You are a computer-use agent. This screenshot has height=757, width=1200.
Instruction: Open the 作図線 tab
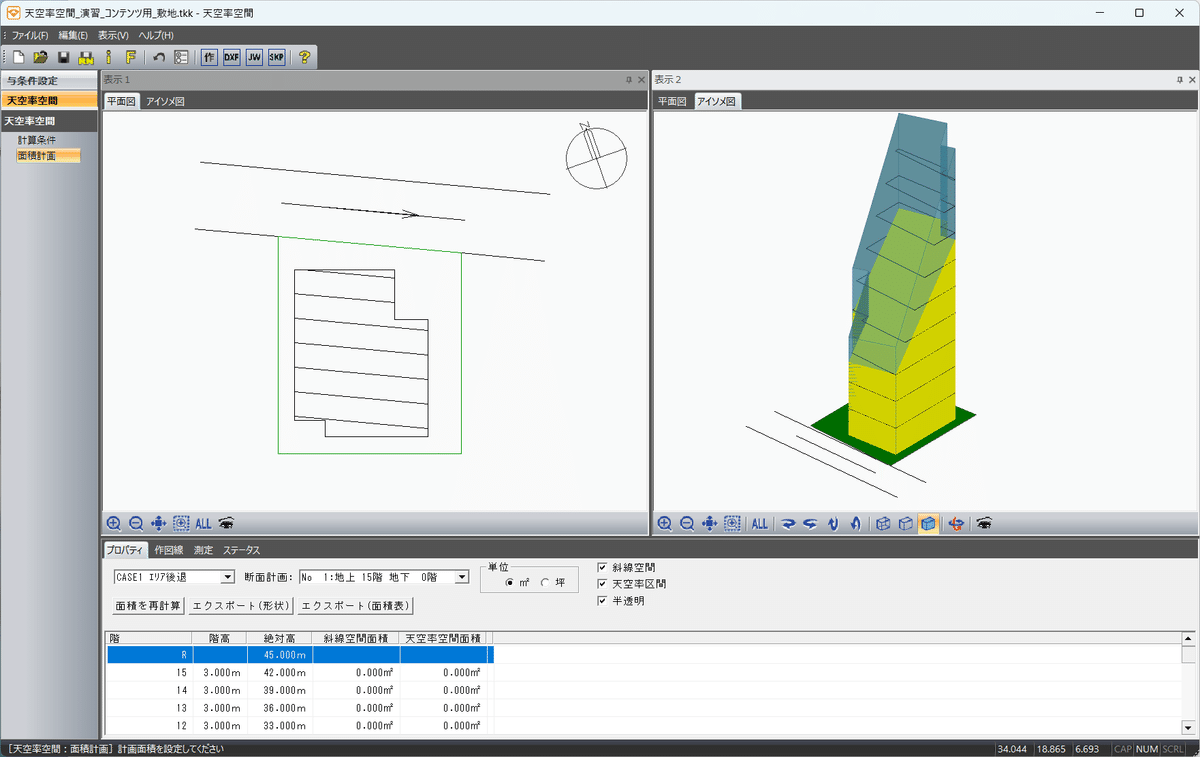tap(169, 550)
